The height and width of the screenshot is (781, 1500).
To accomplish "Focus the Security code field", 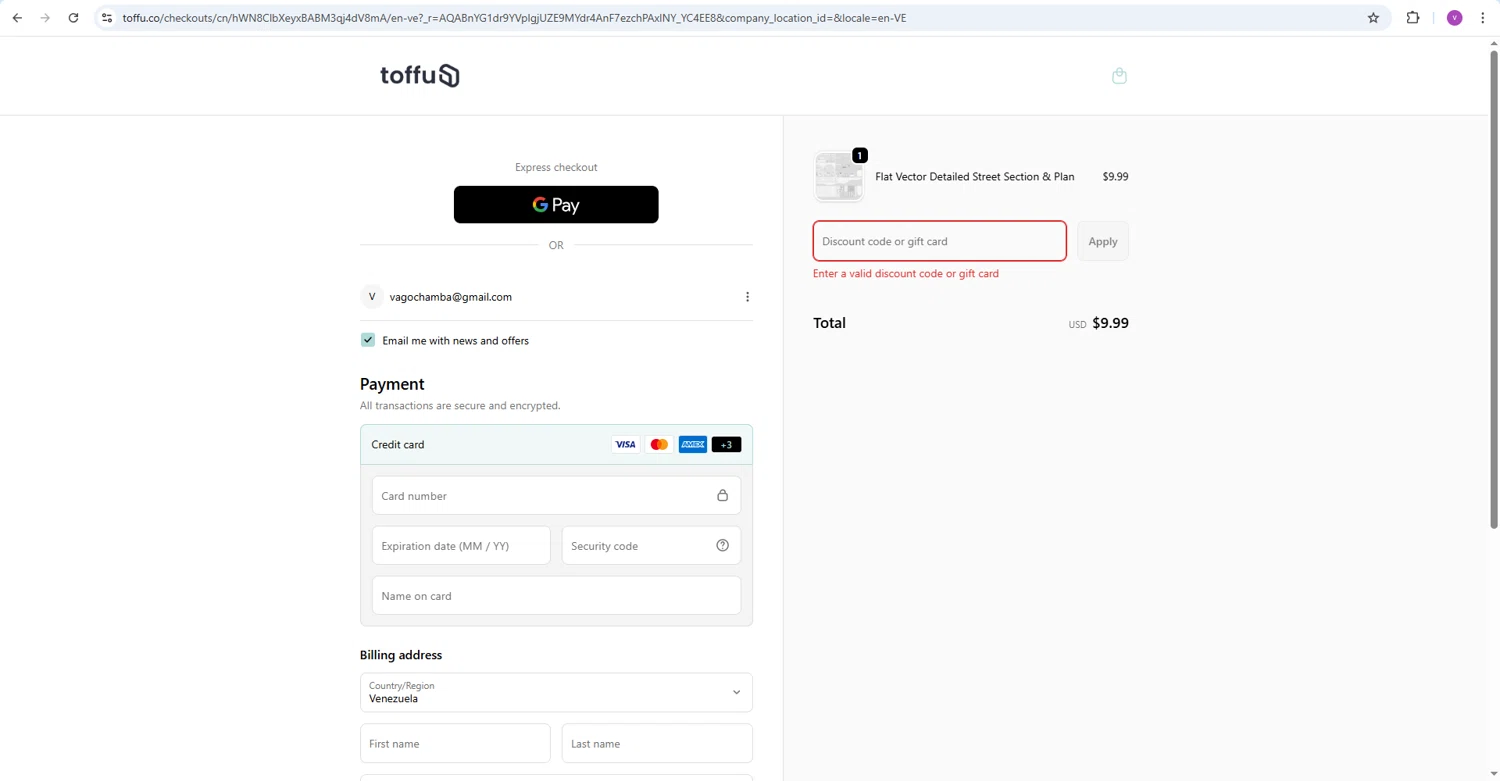I will coord(651,546).
